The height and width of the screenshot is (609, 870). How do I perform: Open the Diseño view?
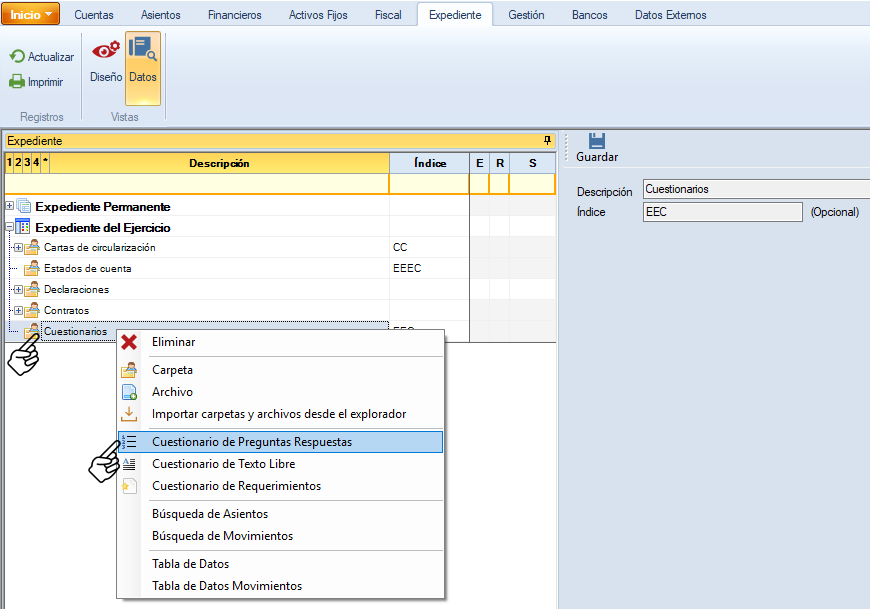pos(105,60)
